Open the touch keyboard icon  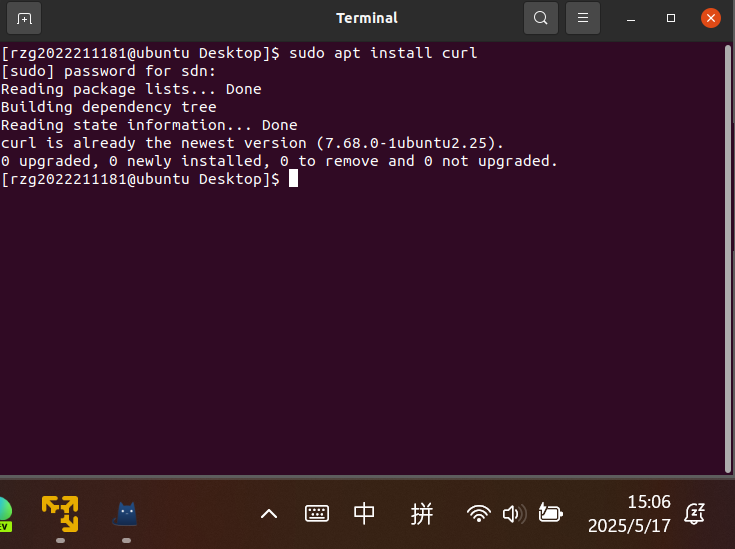317,514
